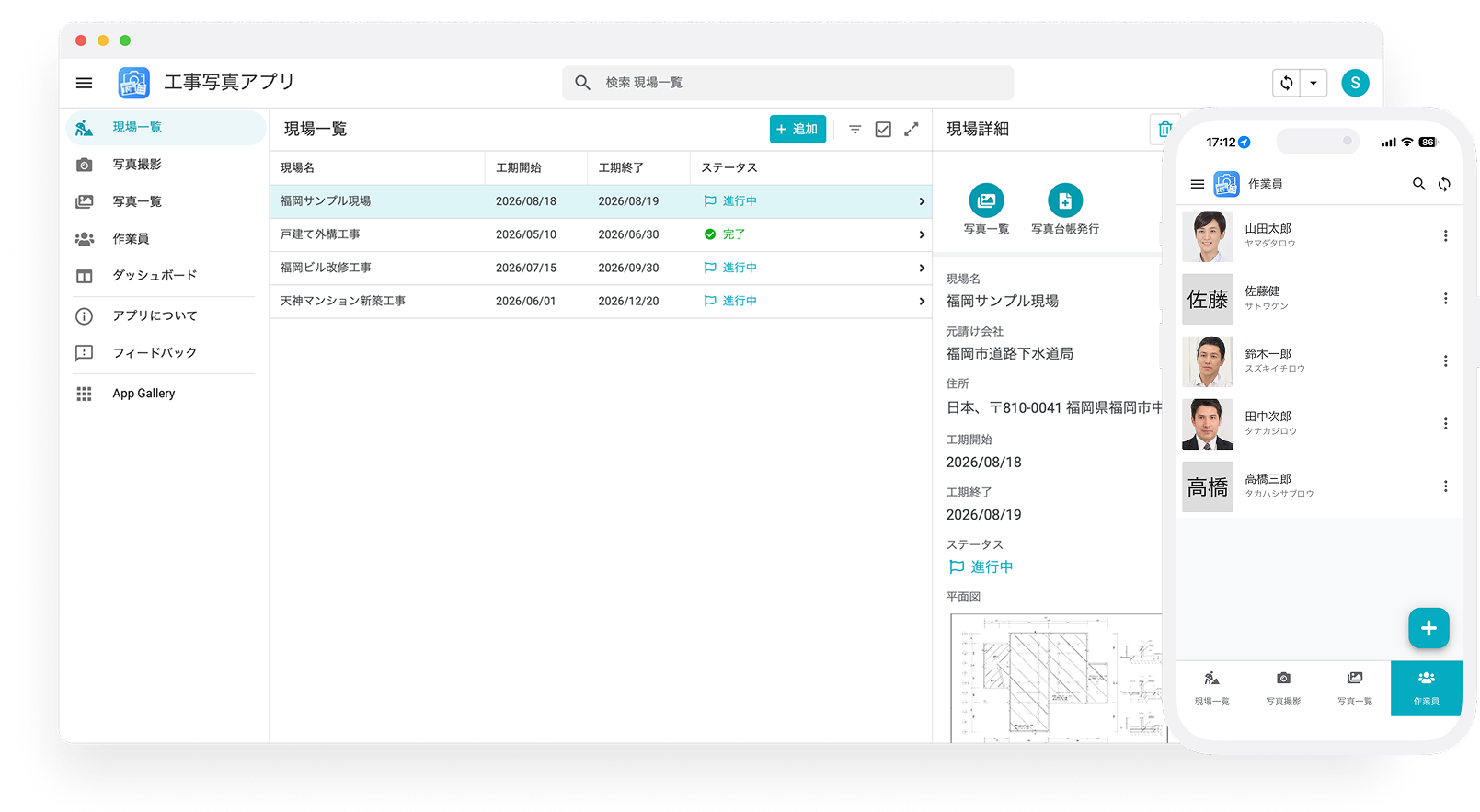Click the sync refresh icon in desktop header
Image resolution: width=1480 pixels, height=812 pixels.
pyautogui.click(x=1287, y=83)
